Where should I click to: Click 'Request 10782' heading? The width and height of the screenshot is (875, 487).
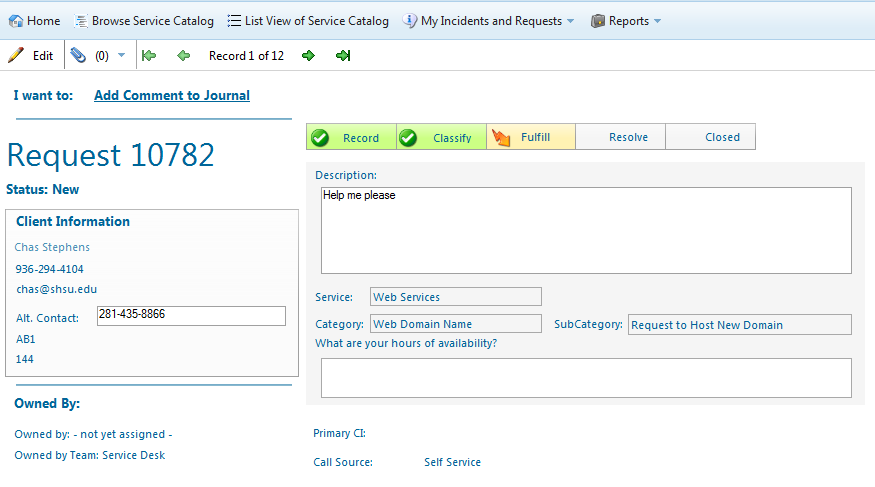[x=110, y=155]
